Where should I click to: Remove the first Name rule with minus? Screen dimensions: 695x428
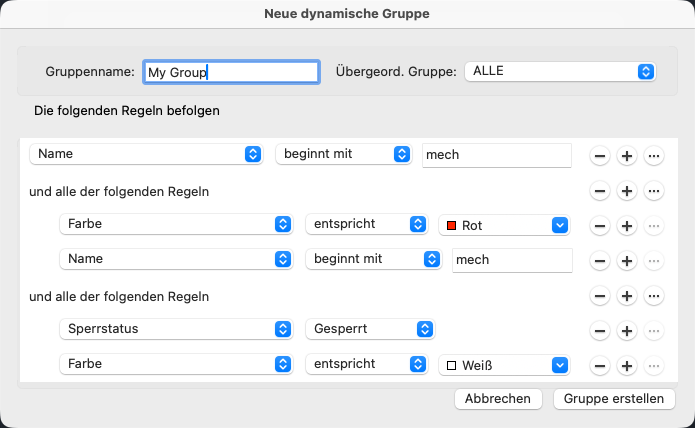point(600,156)
